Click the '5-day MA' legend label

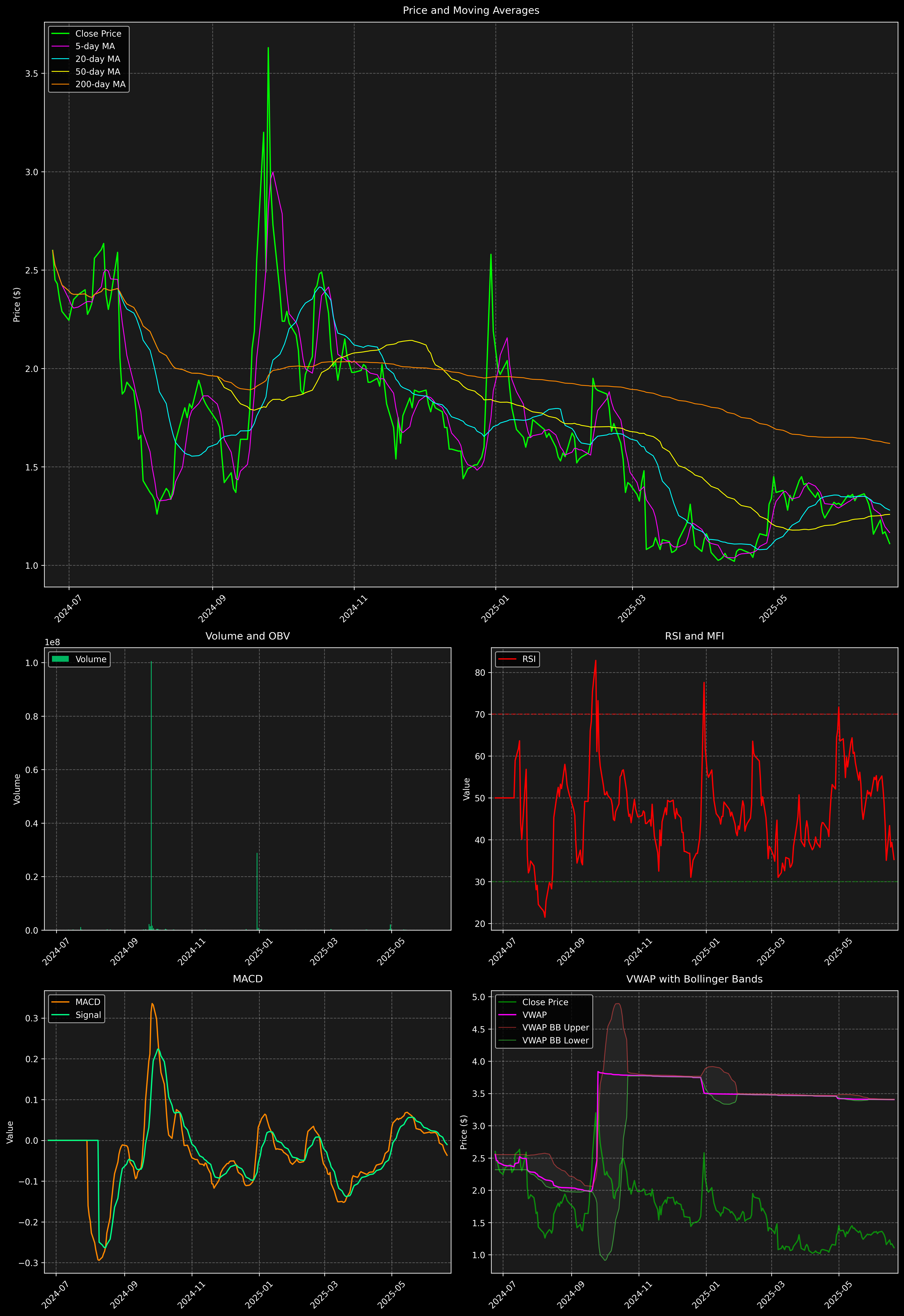[x=95, y=47]
